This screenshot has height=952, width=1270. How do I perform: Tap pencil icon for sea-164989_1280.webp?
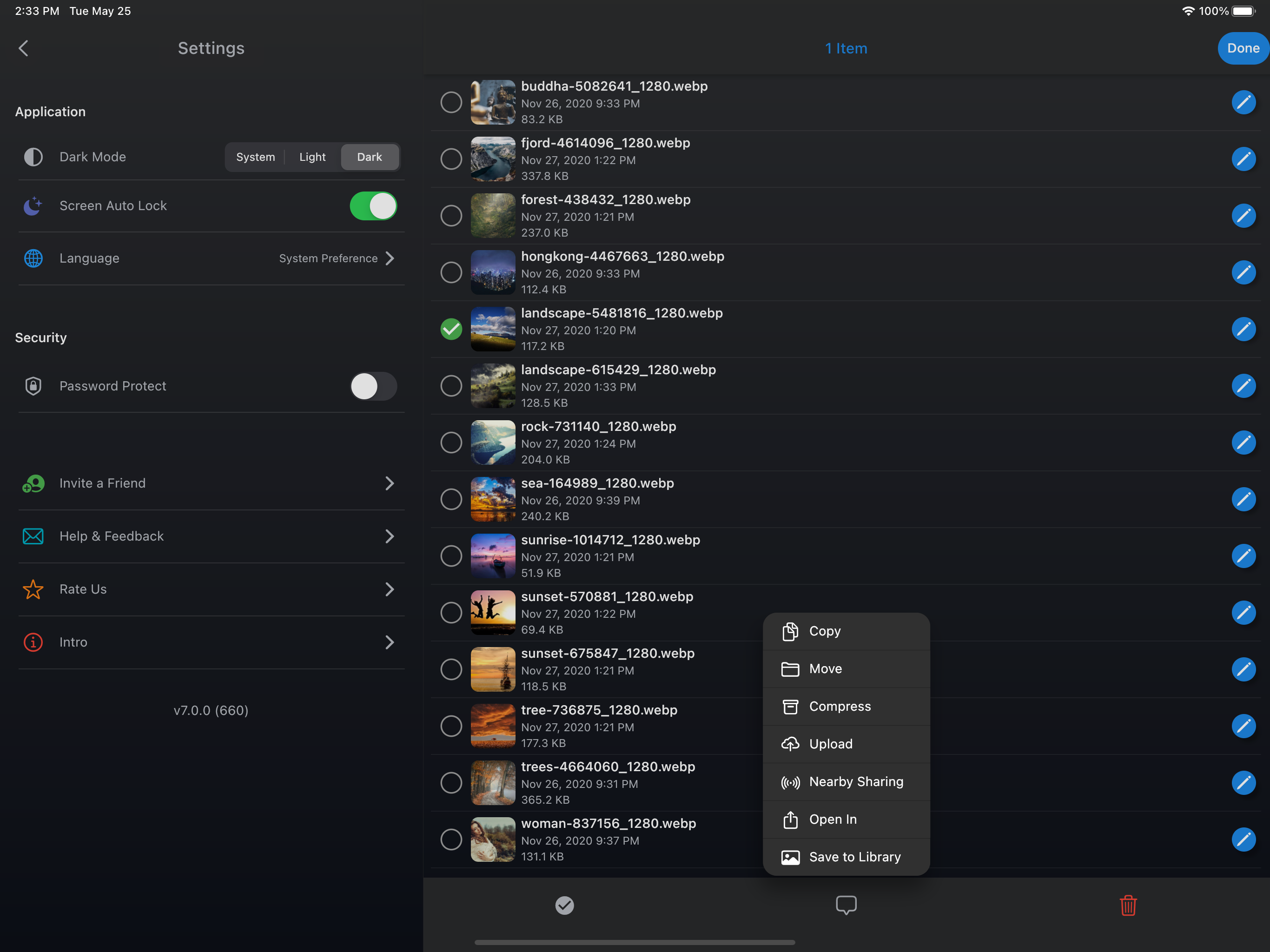(x=1243, y=499)
